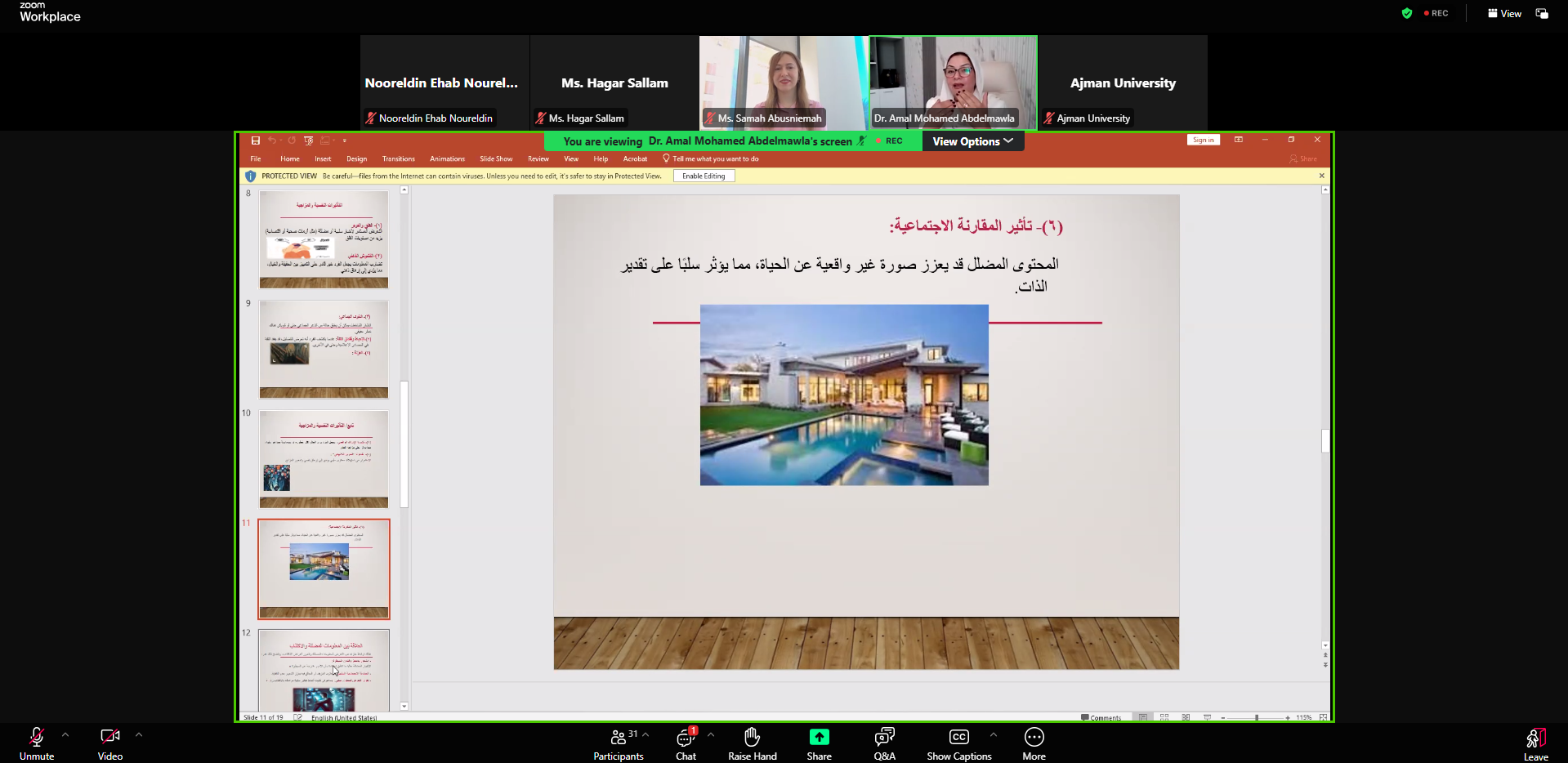Unmute the microphone
The image size is (1568, 763).
click(37, 743)
